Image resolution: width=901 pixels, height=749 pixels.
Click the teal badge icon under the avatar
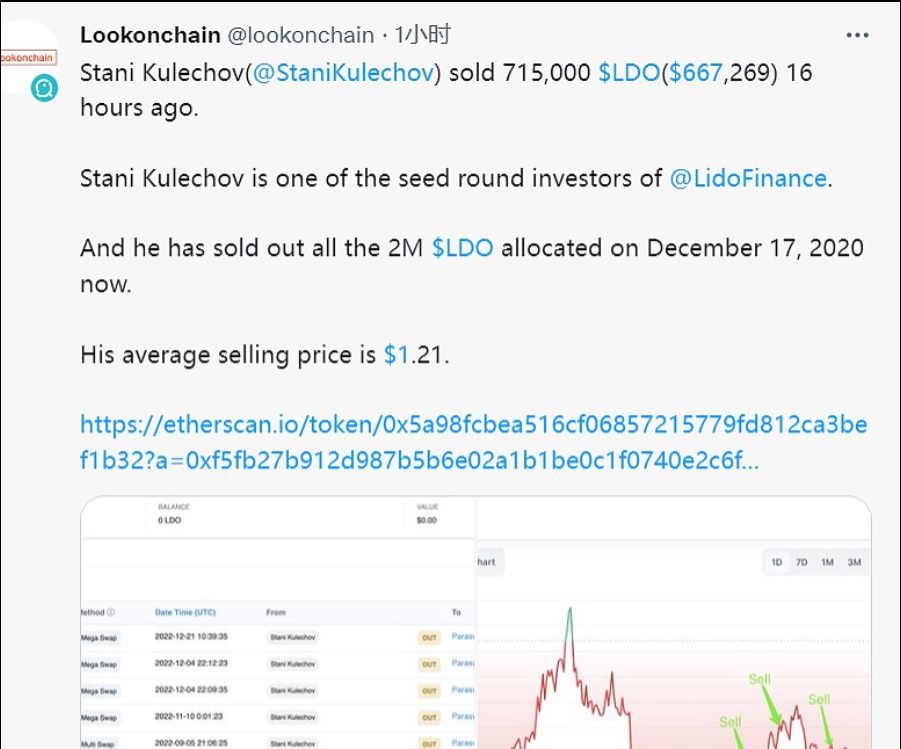click(44, 88)
